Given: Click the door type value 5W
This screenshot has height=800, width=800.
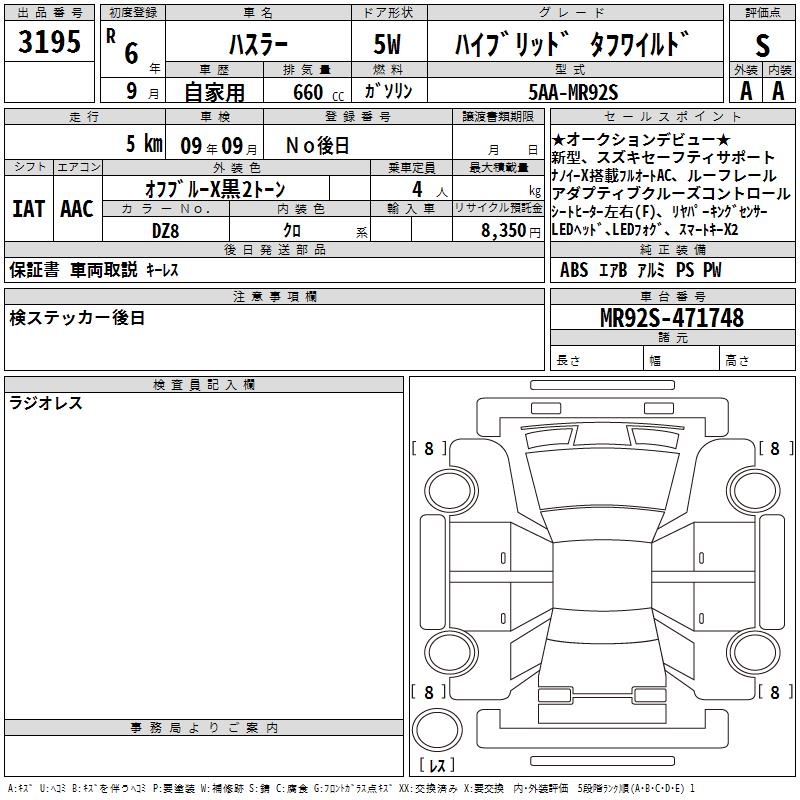Looking at the screenshot, I should 388,44.
